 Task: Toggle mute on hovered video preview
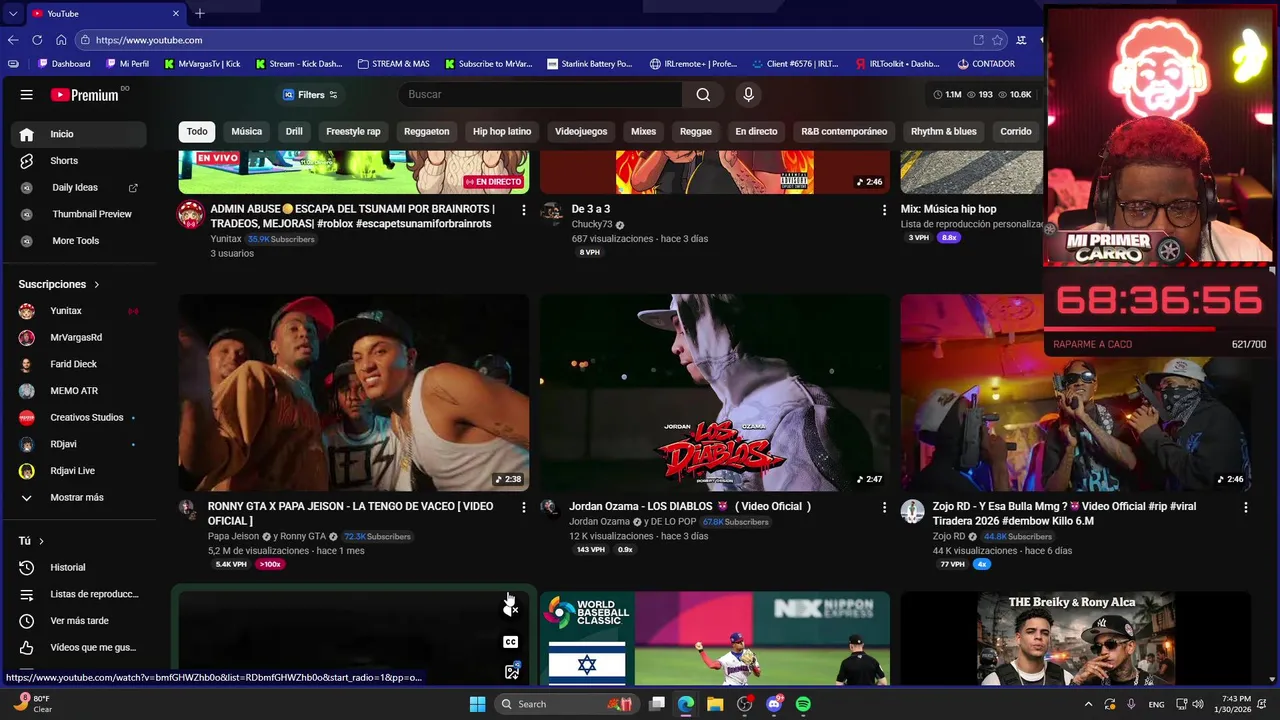coord(511,609)
